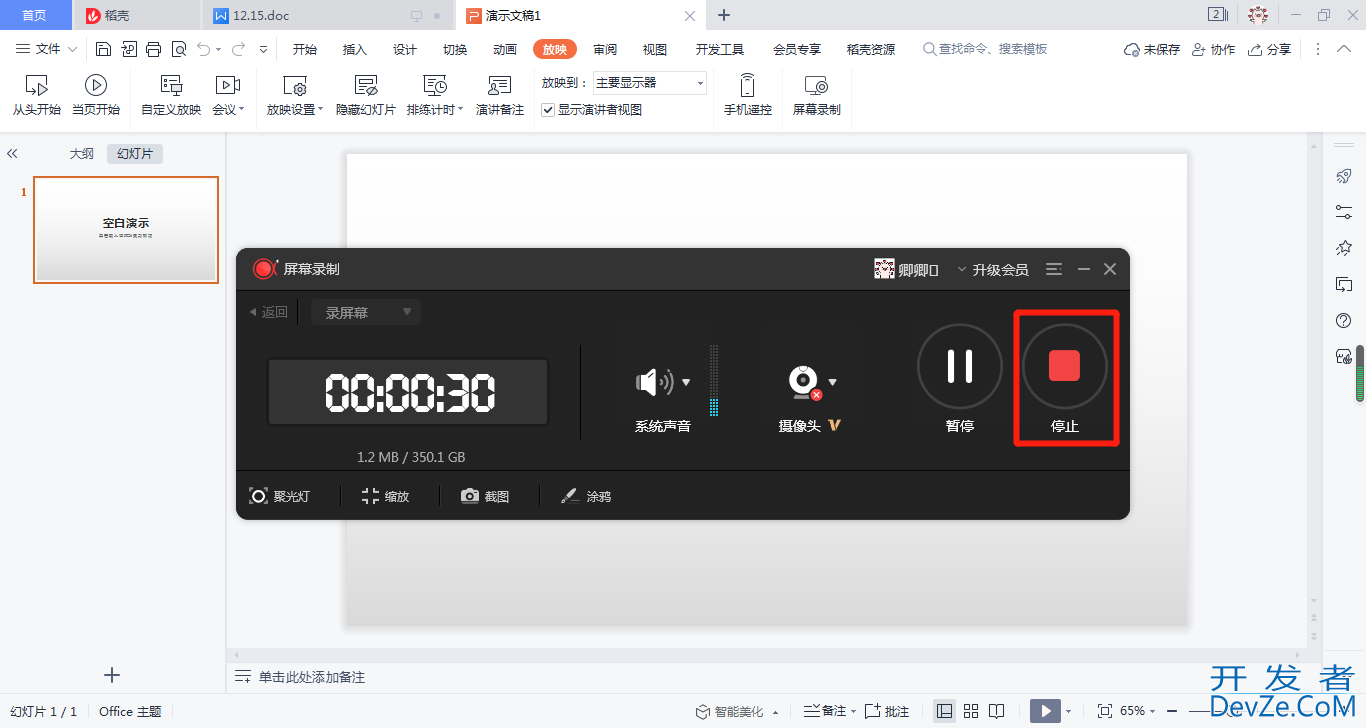
Task: Click 升级会员 in the recorder
Action: 1000,270
